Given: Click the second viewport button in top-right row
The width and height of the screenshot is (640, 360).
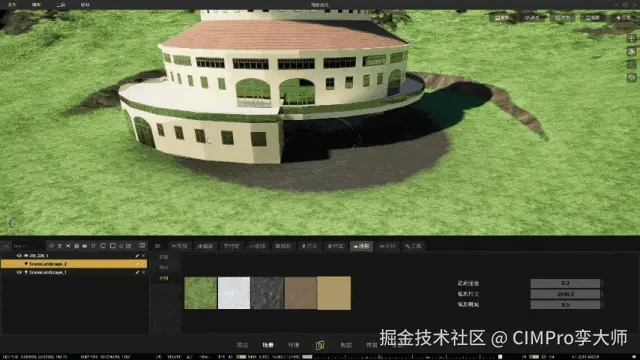Looking at the screenshot, I should (532, 18).
